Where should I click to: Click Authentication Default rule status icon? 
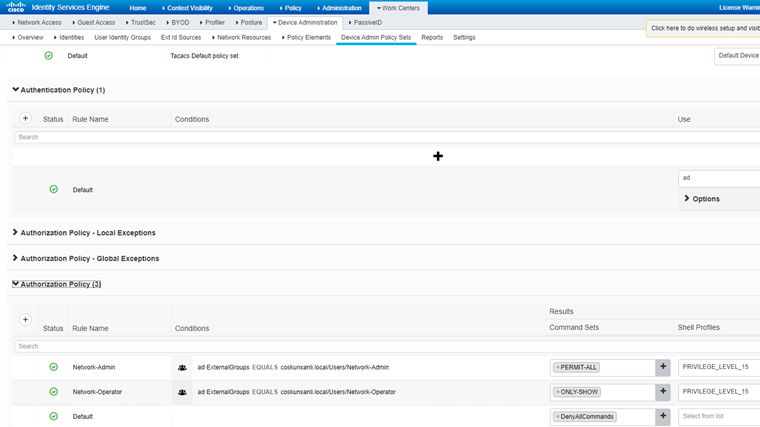(x=54, y=190)
